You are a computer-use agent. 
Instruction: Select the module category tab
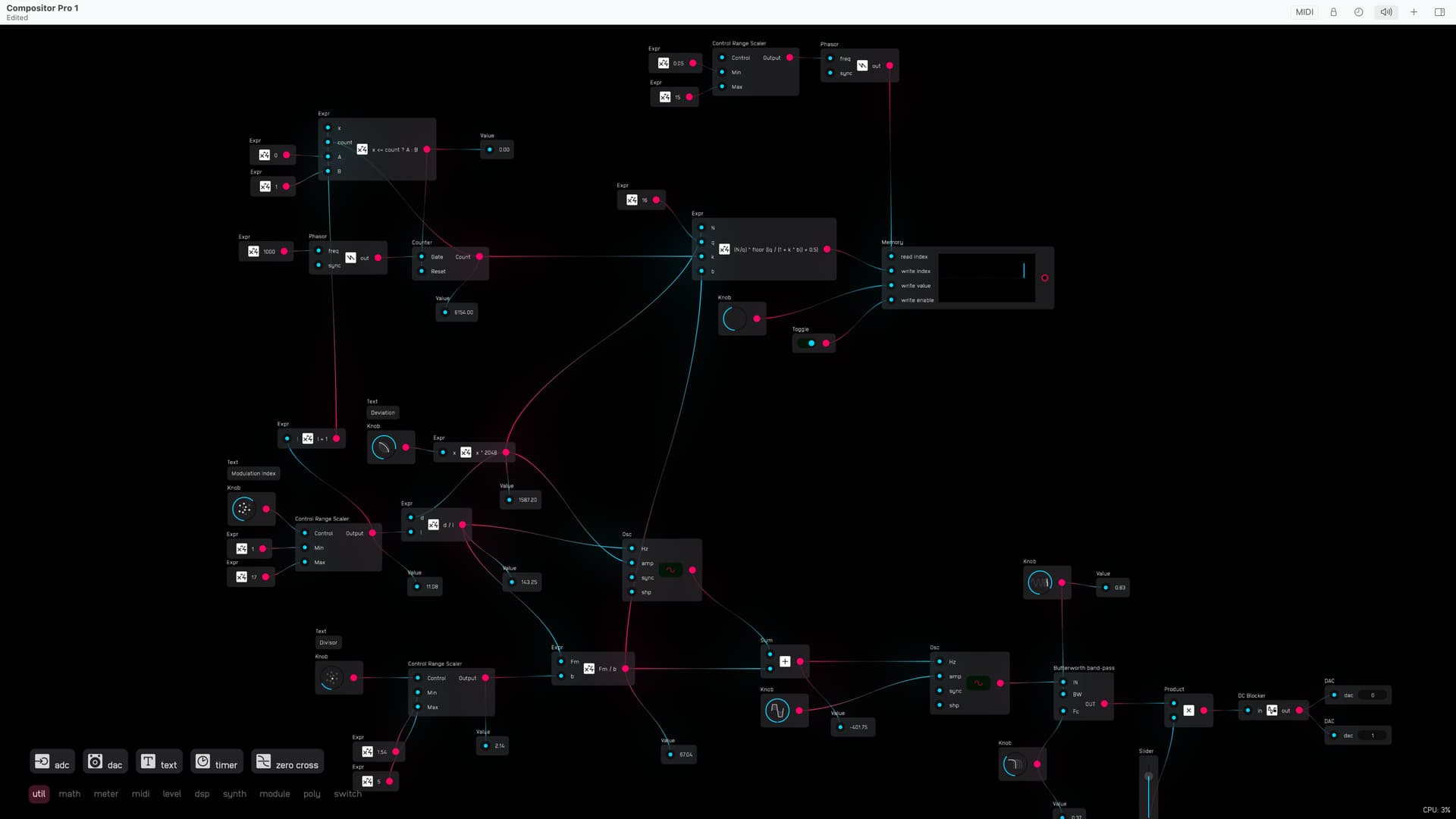[275, 794]
